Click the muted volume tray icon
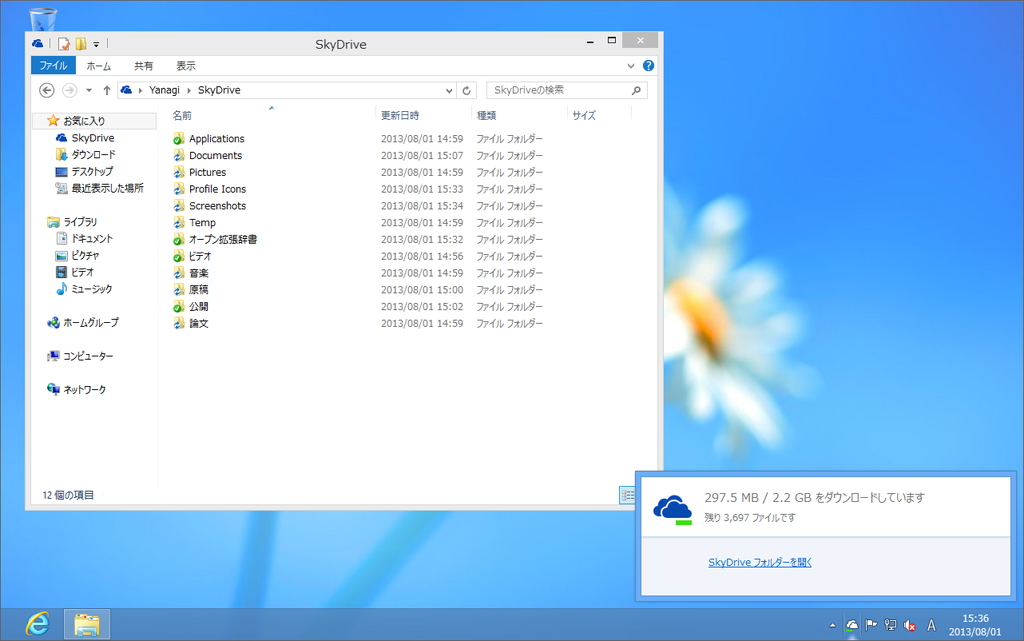This screenshot has width=1024, height=641. pos(910,625)
